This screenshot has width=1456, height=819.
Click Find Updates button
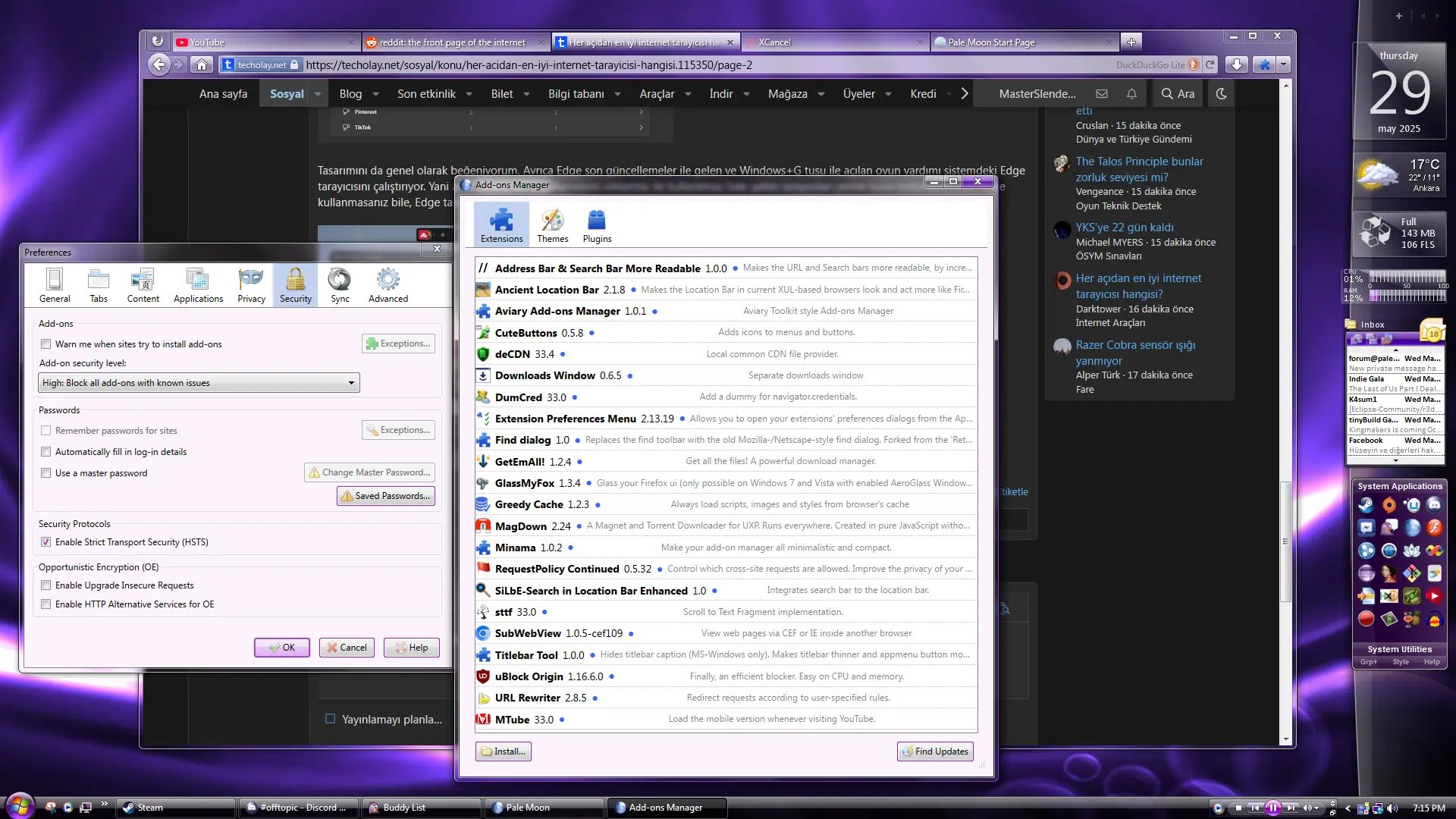(935, 752)
